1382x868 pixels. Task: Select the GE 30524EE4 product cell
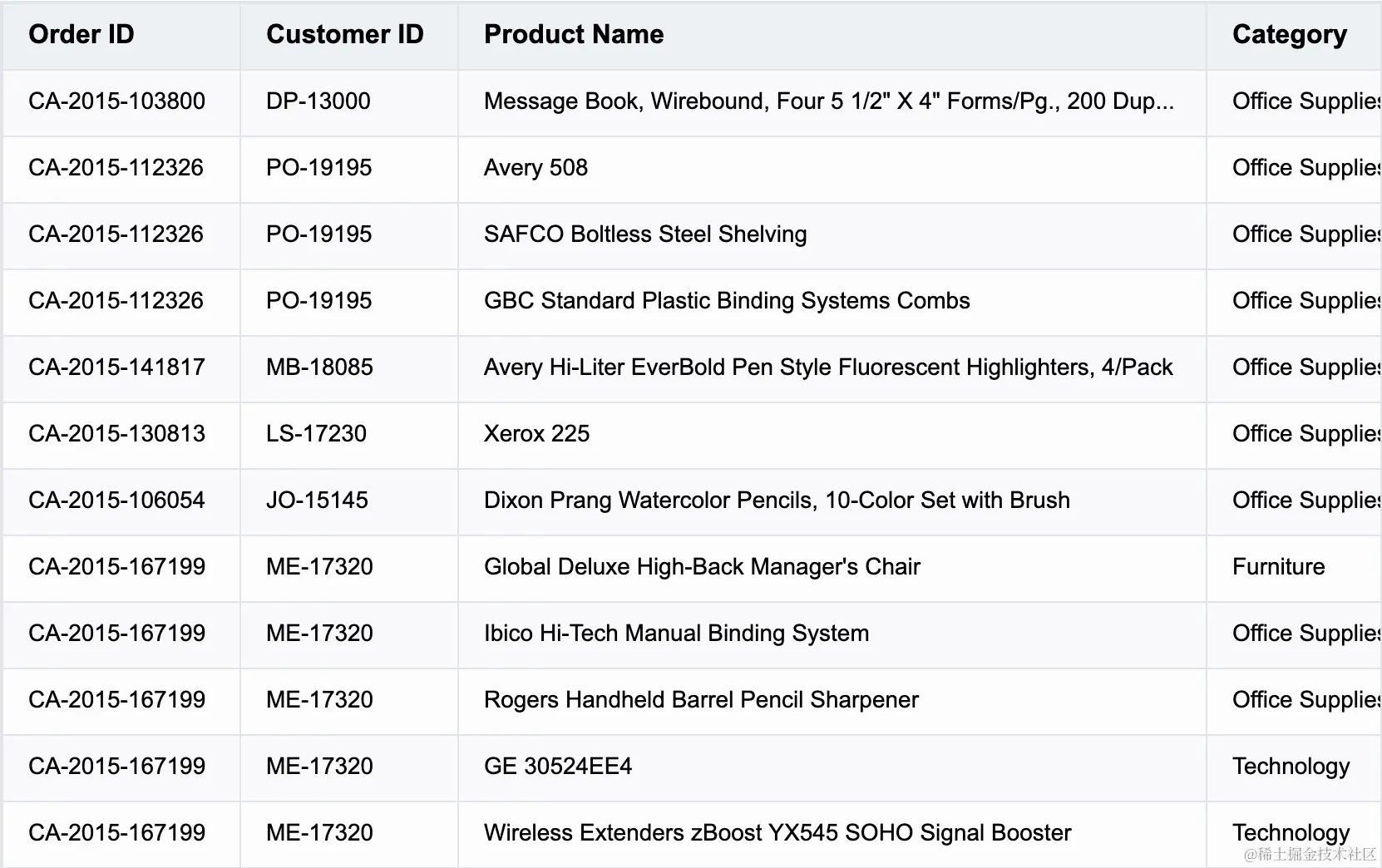[832, 768]
